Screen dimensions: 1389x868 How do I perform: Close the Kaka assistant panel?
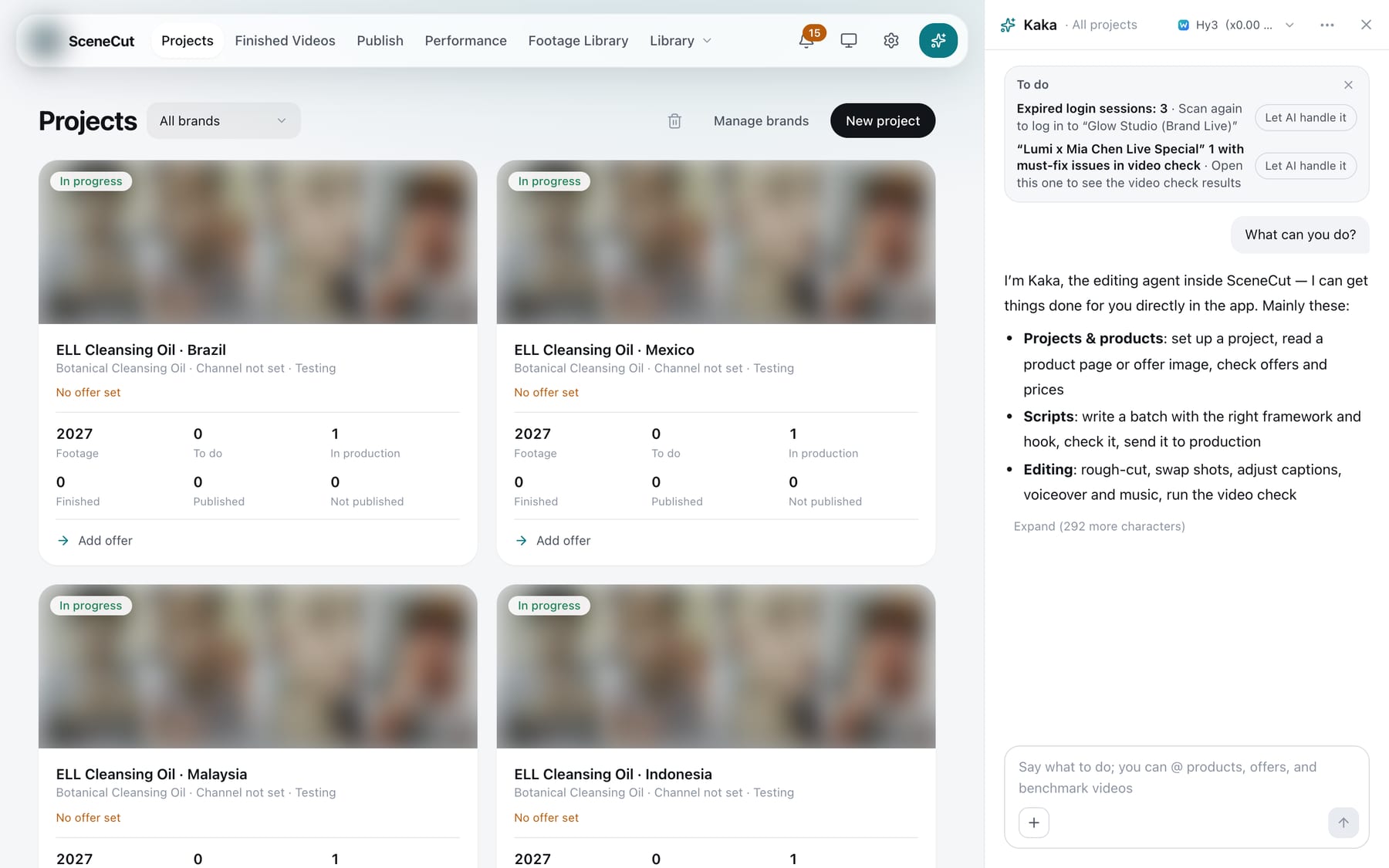tap(1366, 25)
